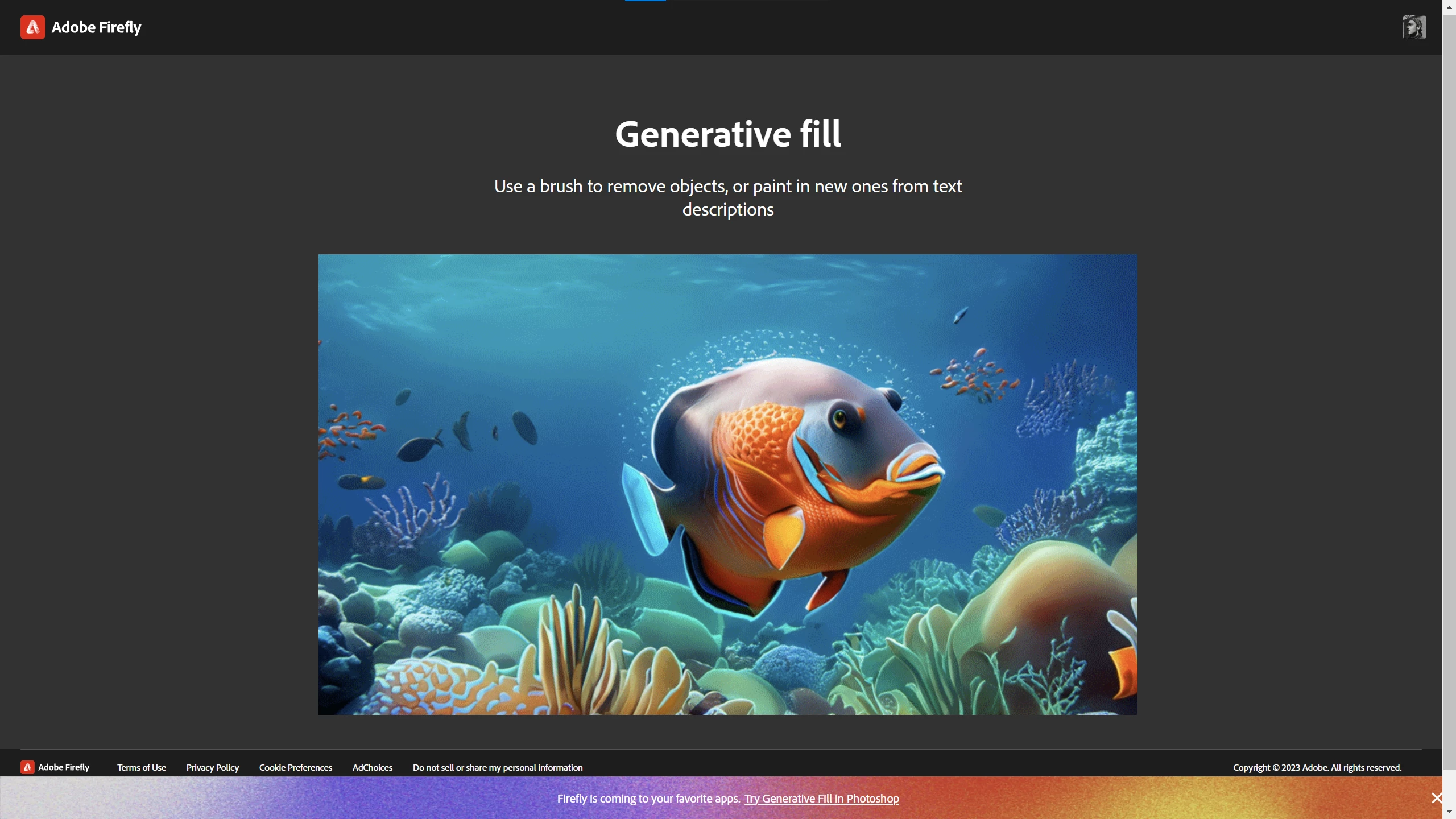This screenshot has height=819, width=1456.
Task: Open the AdChoices link
Action: [373, 767]
